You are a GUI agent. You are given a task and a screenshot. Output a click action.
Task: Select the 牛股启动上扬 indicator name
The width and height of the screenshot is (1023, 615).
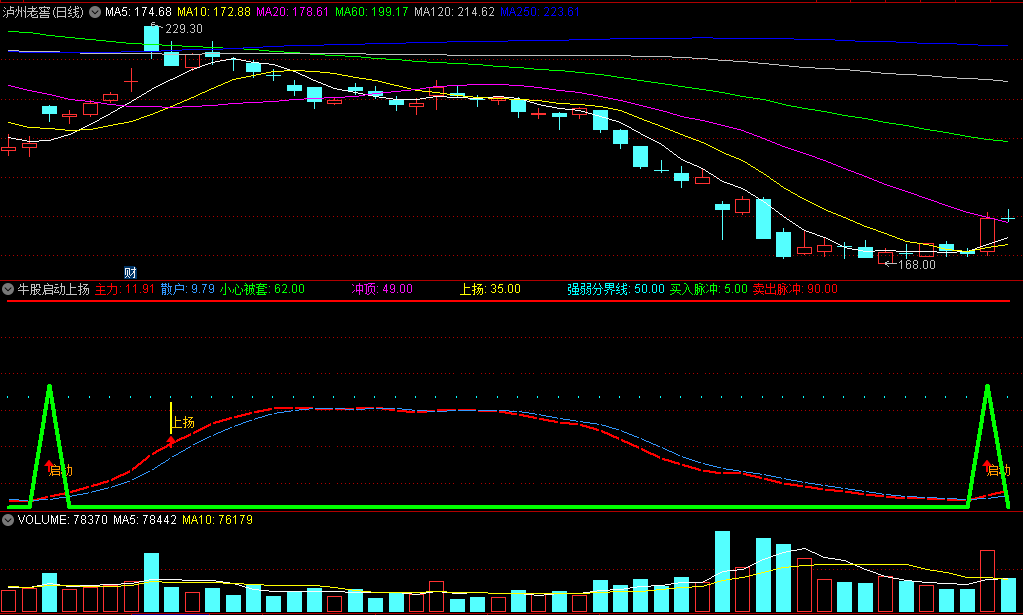[53, 289]
